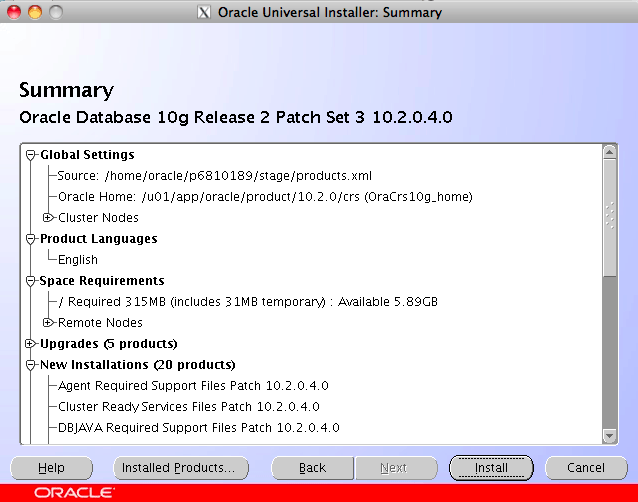The height and width of the screenshot is (502, 638).
Task: Collapse the Space Requirements section
Action: [31, 281]
